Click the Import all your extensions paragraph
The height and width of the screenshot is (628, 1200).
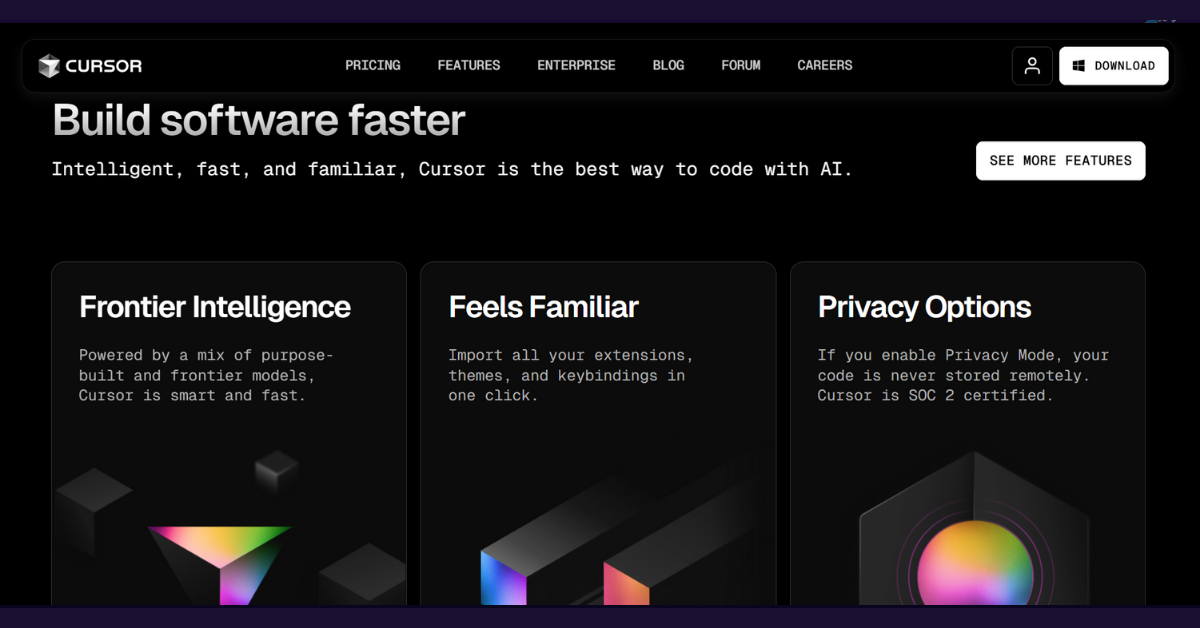click(x=571, y=375)
